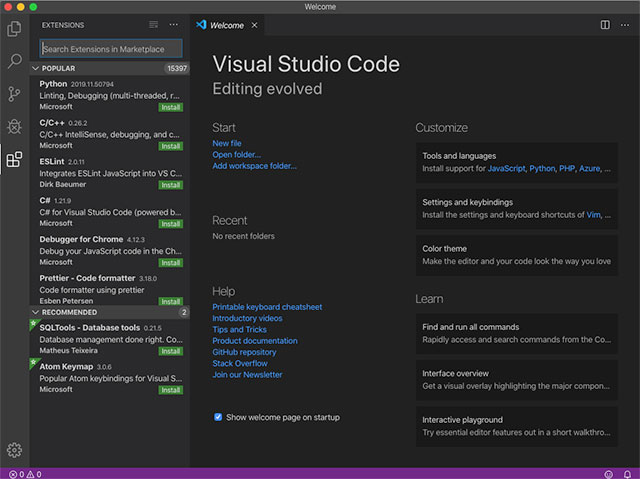Collapse the POPULAR extensions section
The image size is (640, 479).
click(x=58, y=68)
